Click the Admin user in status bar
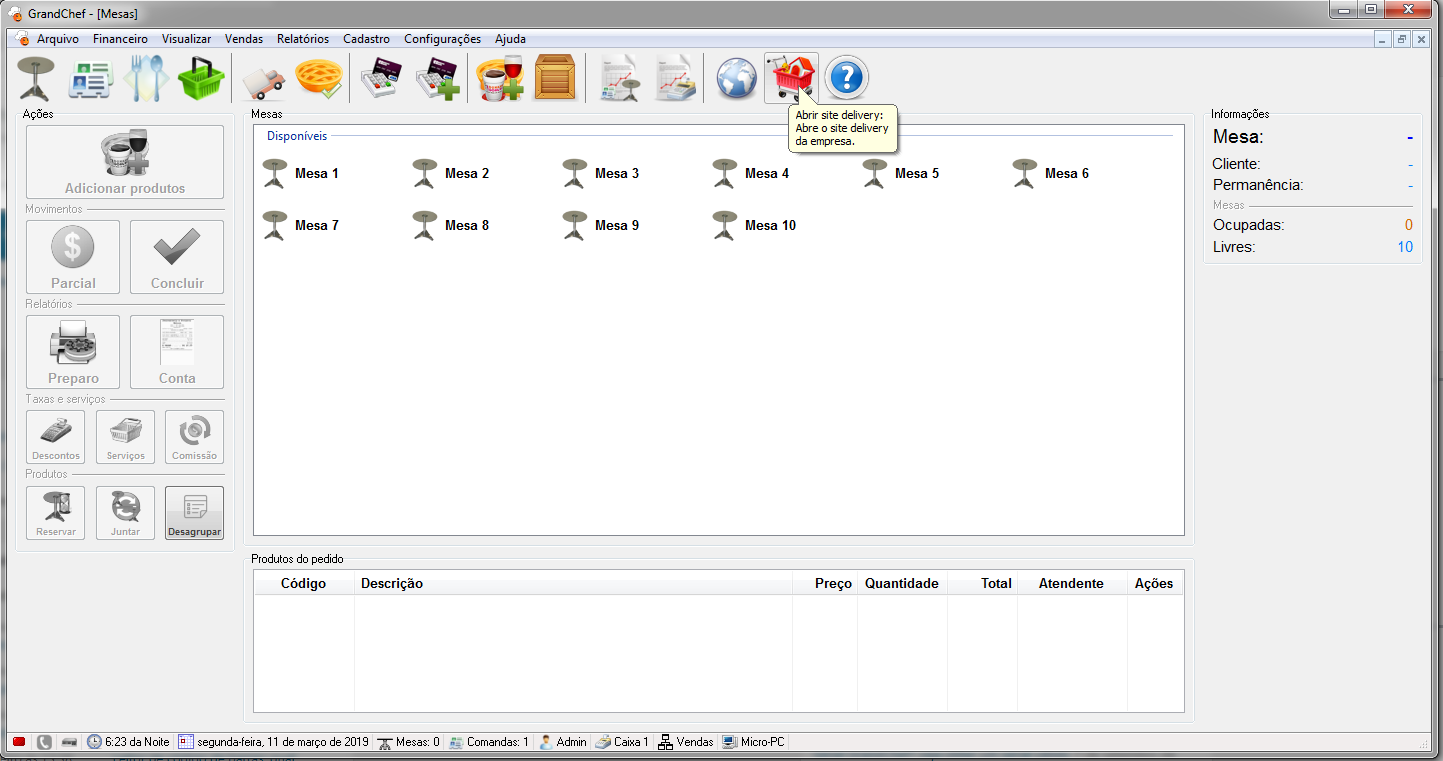The width and height of the screenshot is (1443, 761). [x=563, y=742]
